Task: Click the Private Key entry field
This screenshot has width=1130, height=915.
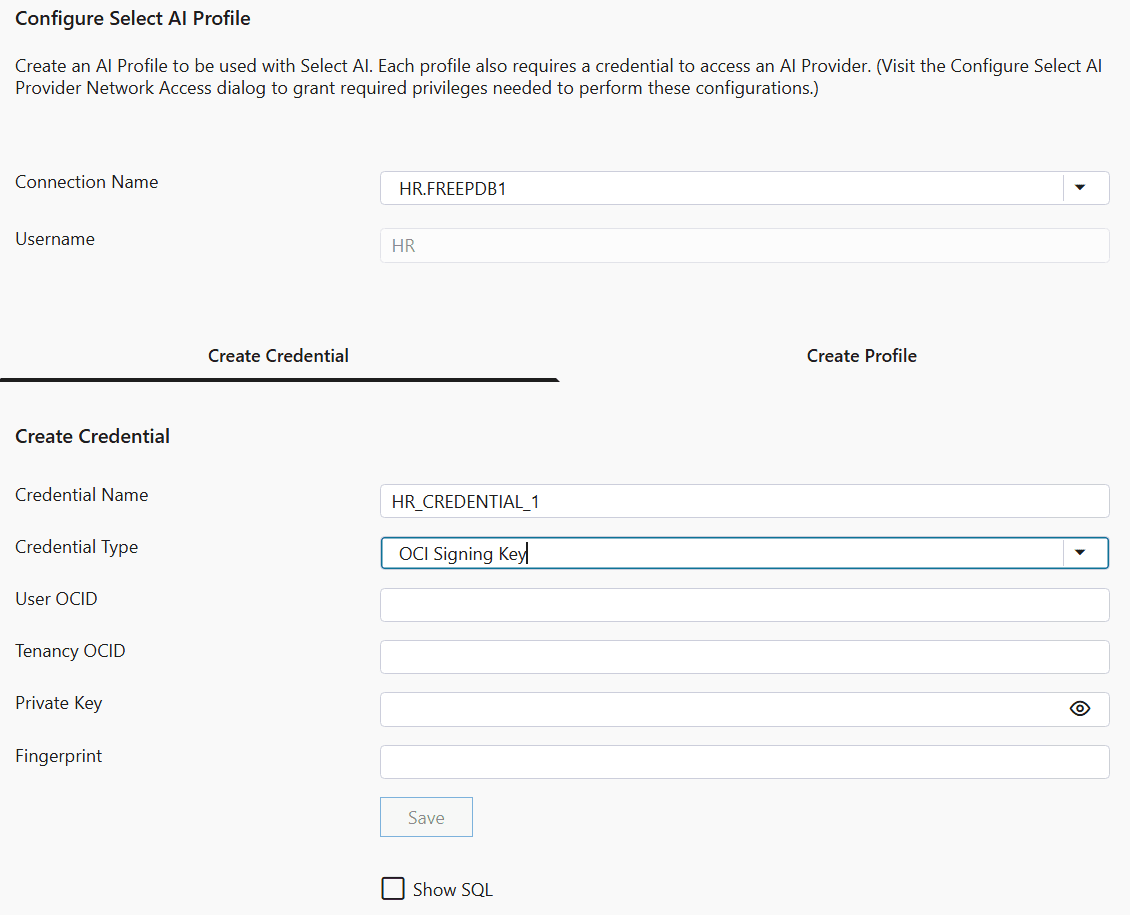Action: 720,708
